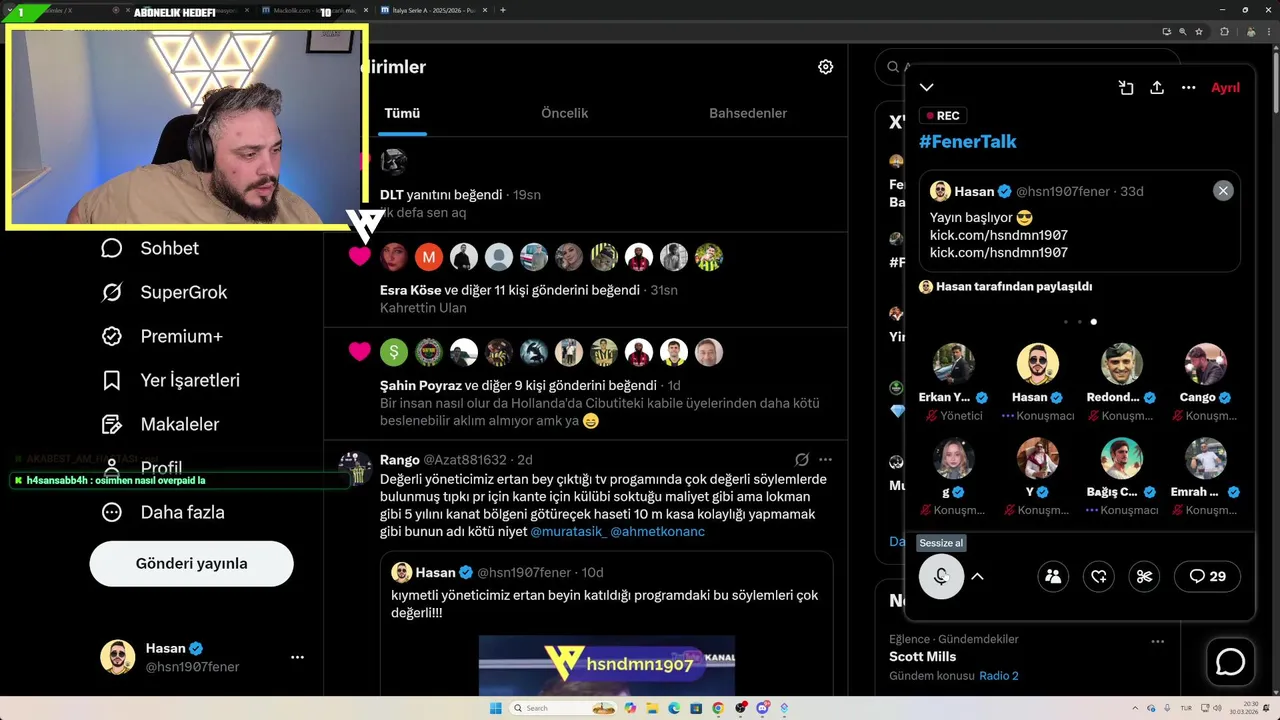Open Yer İşaretleri bookmarks

point(170,380)
